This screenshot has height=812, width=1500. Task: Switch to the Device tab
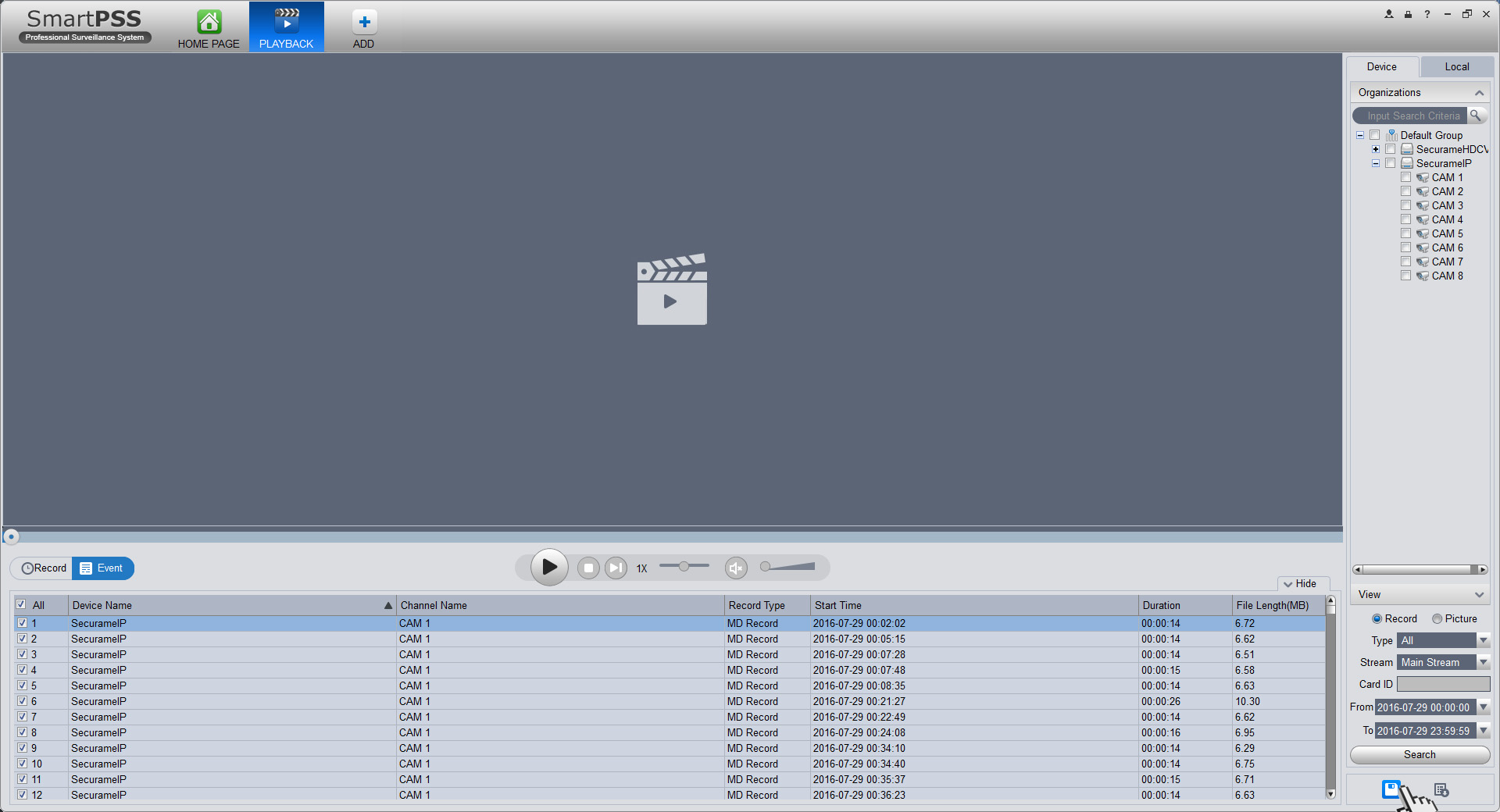[x=1381, y=66]
